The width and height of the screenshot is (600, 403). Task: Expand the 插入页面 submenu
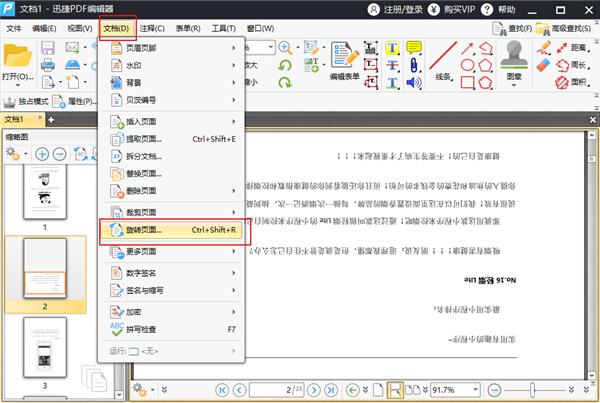171,122
